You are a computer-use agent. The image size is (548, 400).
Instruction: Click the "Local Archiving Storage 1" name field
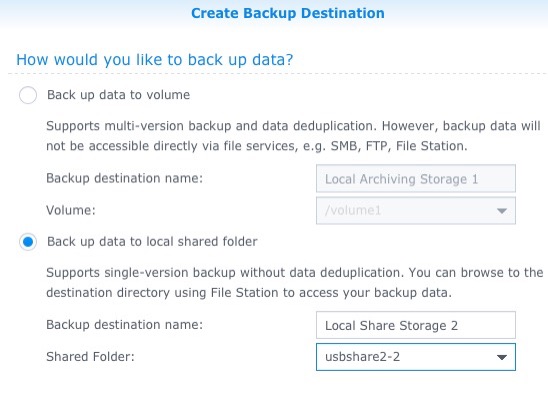[x=416, y=179]
